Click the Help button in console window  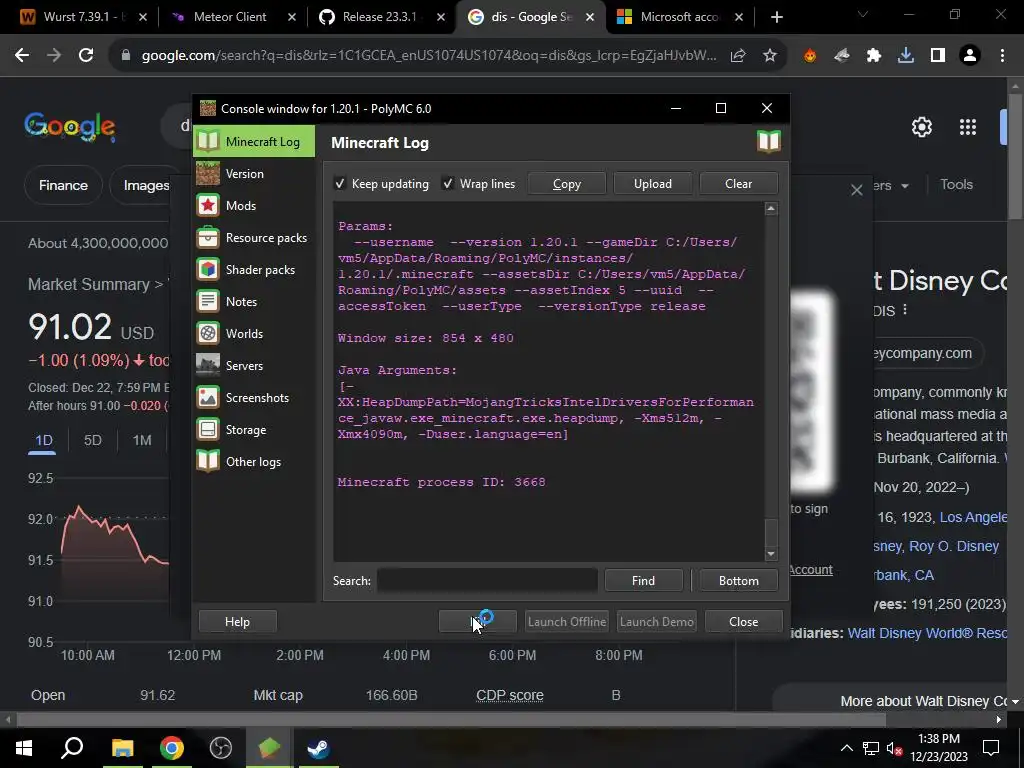(237, 621)
